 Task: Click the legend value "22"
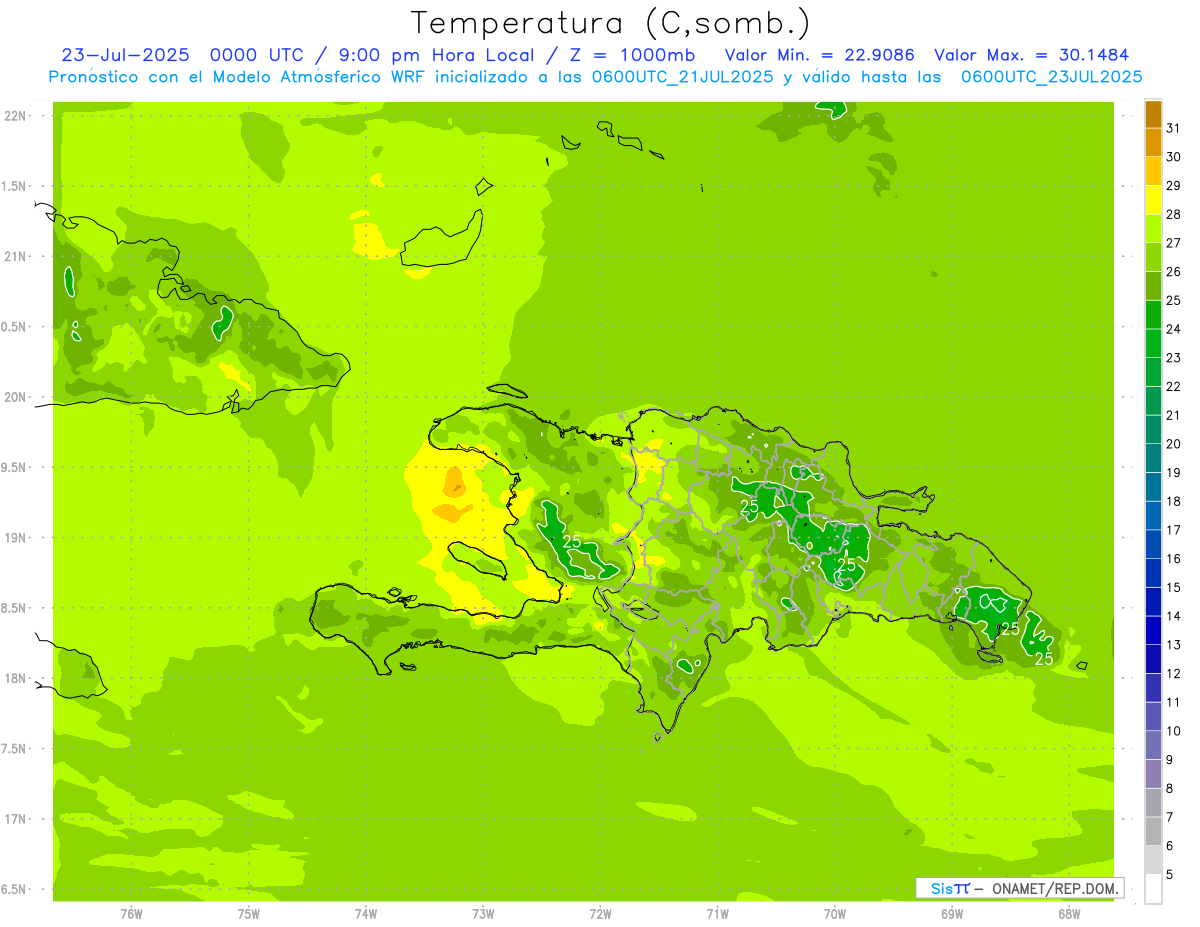[x=1174, y=387]
